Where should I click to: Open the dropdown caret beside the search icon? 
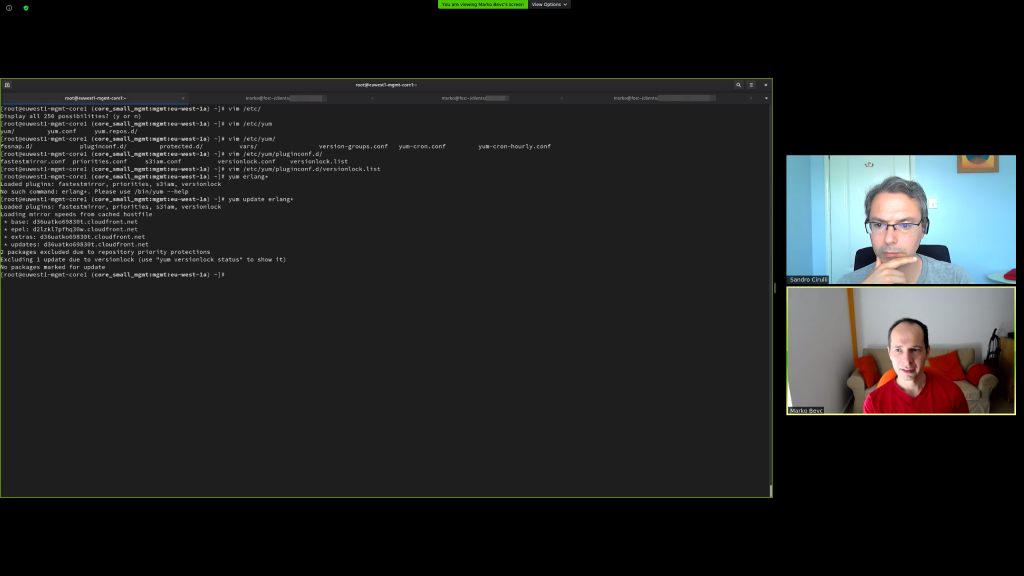pyautogui.click(x=764, y=98)
